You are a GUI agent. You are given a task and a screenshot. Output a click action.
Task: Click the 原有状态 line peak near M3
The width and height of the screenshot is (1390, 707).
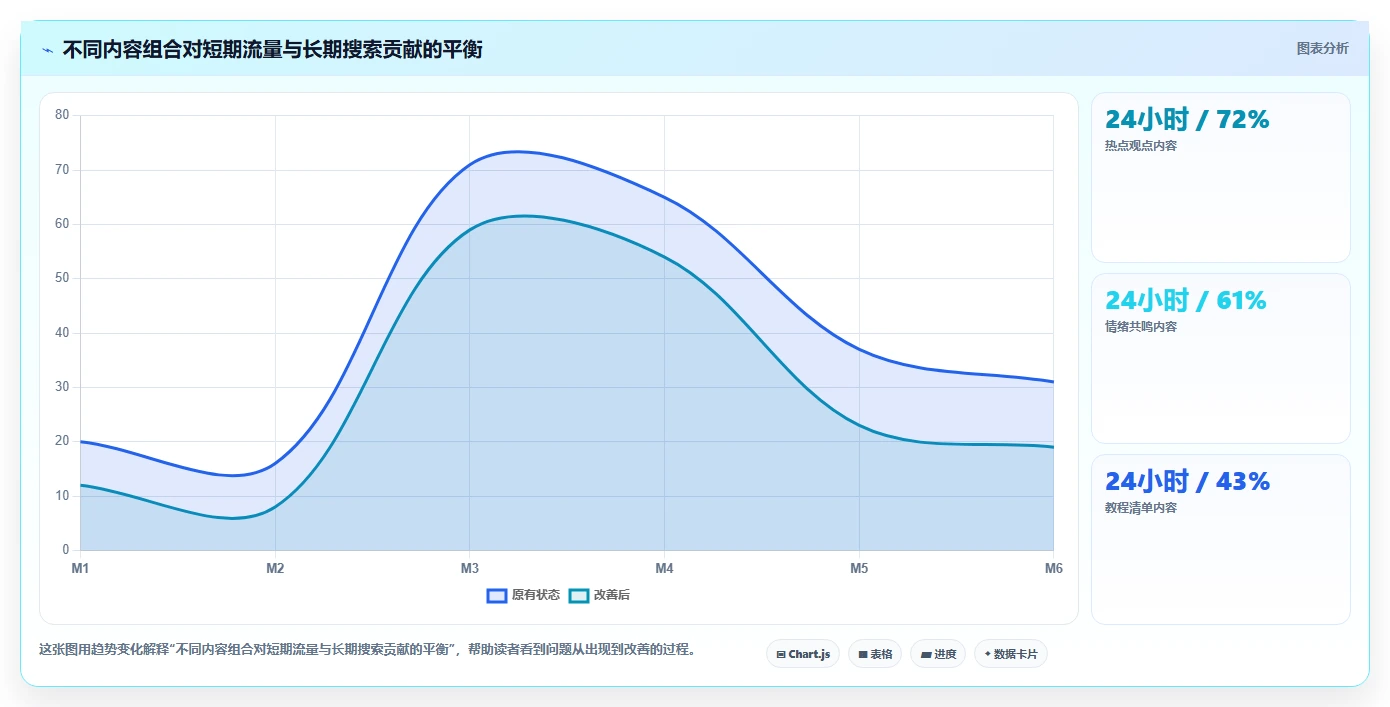516,152
